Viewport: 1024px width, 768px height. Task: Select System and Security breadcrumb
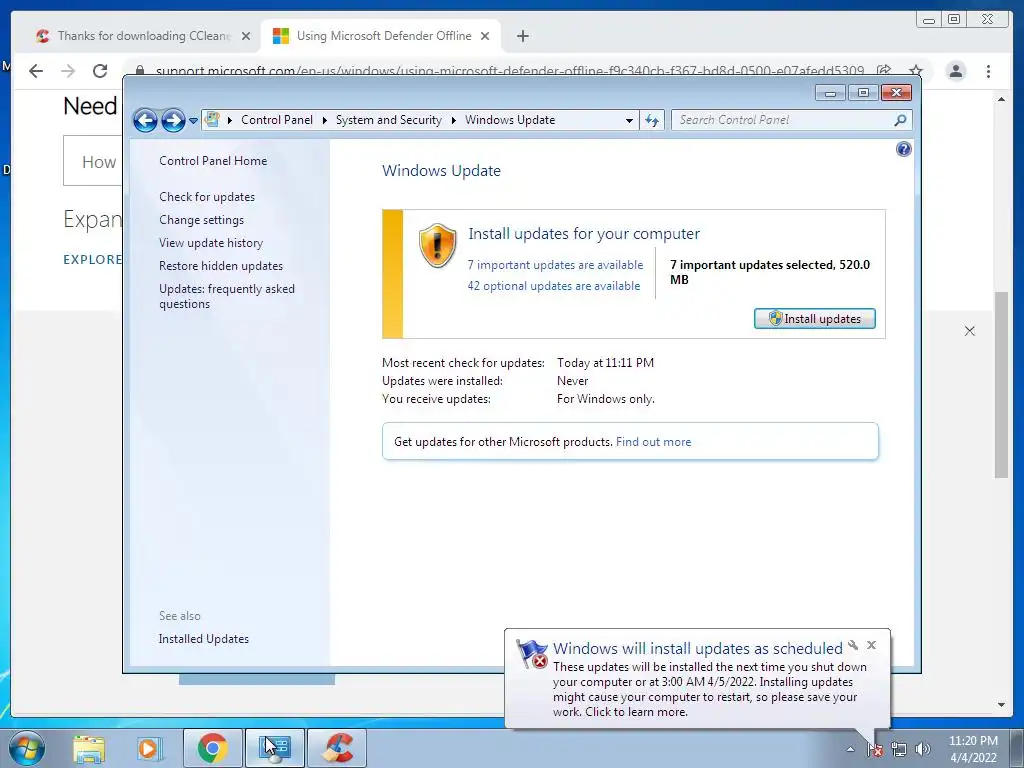389,120
